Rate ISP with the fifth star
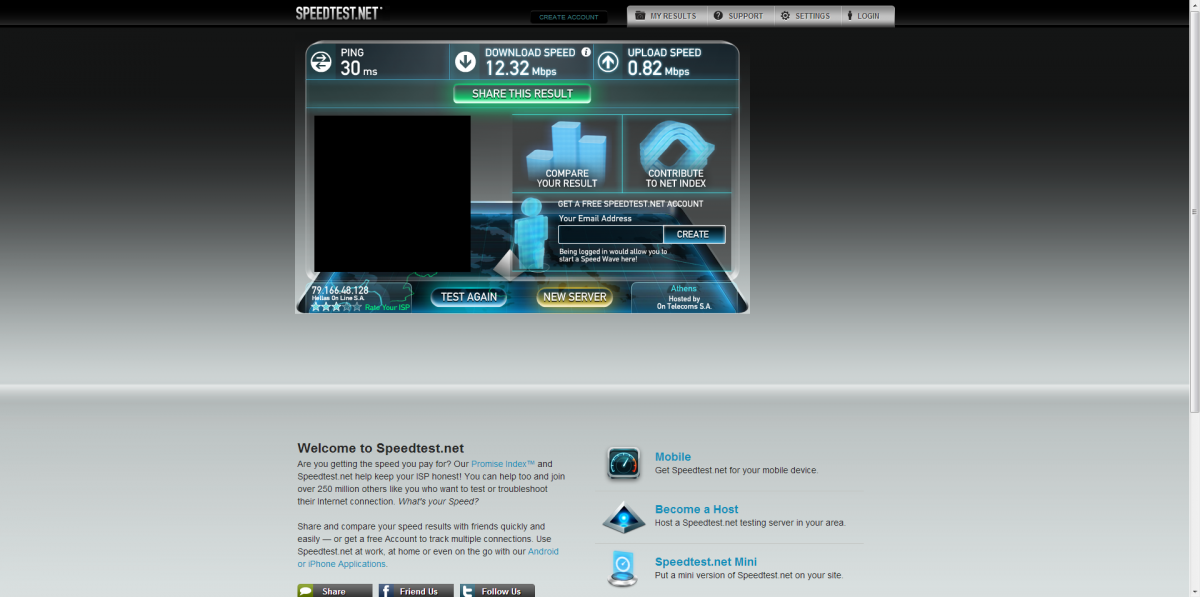The width and height of the screenshot is (1200, 597). click(358, 307)
